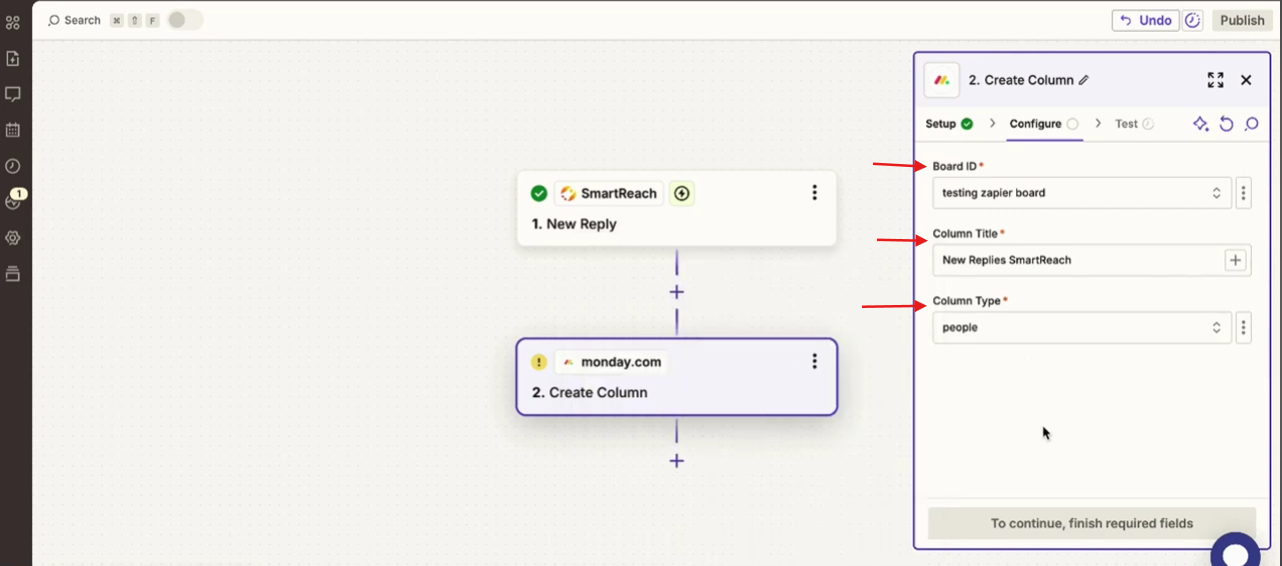
Task: Switch to the Configure tab
Action: pyautogui.click(x=1044, y=124)
